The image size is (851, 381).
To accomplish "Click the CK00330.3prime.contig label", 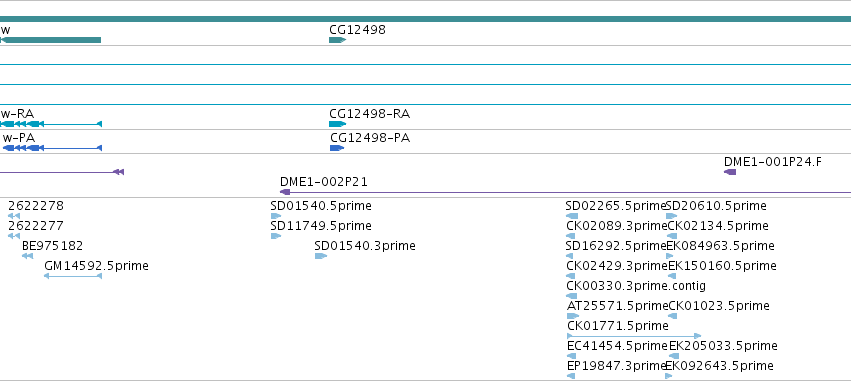I will point(636,286).
